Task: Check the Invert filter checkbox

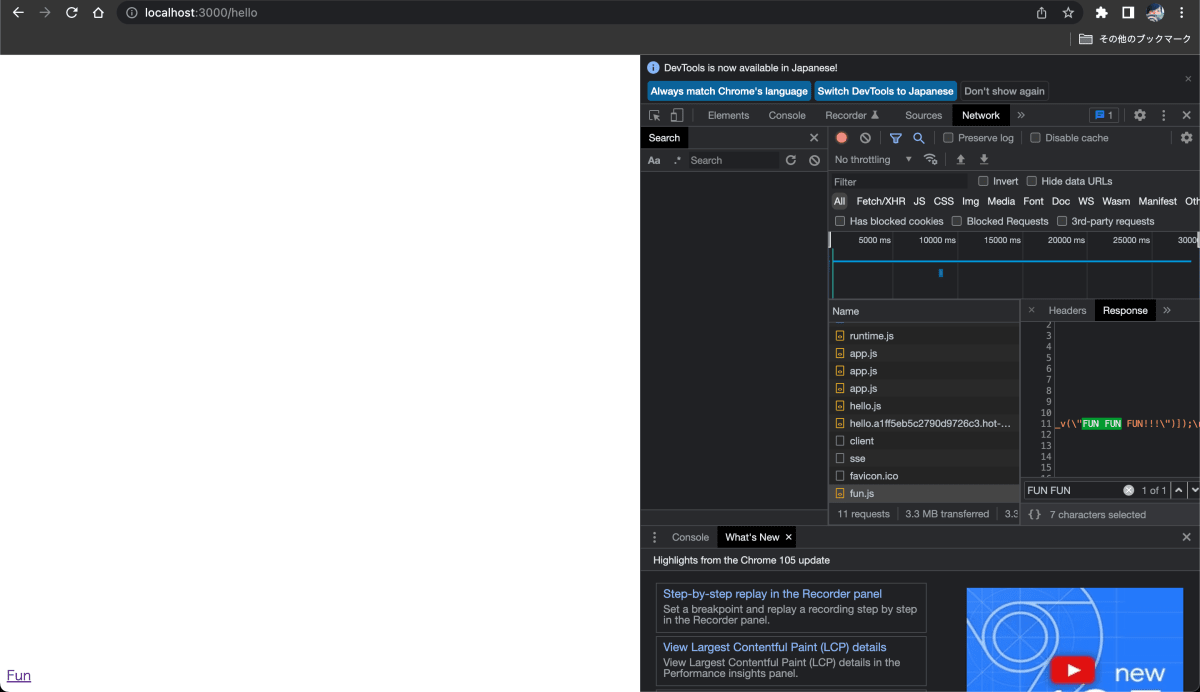Action: click(983, 181)
